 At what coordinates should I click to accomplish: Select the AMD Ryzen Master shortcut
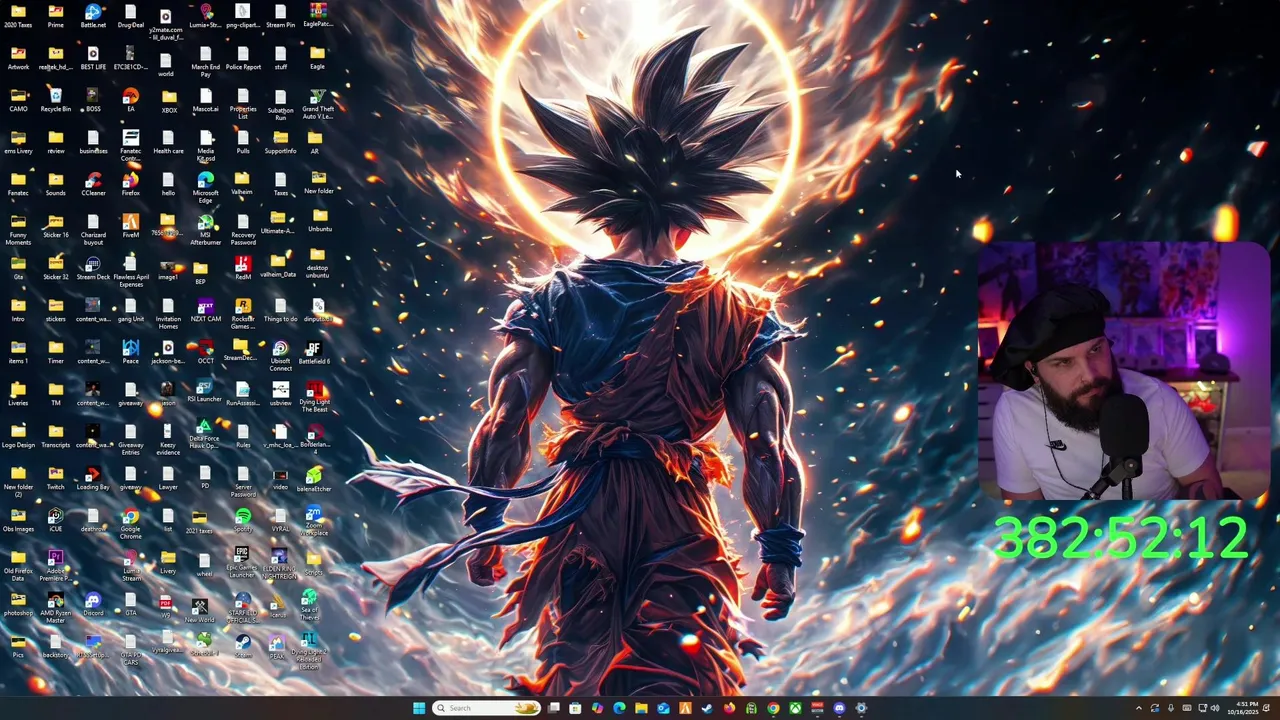tap(56, 607)
